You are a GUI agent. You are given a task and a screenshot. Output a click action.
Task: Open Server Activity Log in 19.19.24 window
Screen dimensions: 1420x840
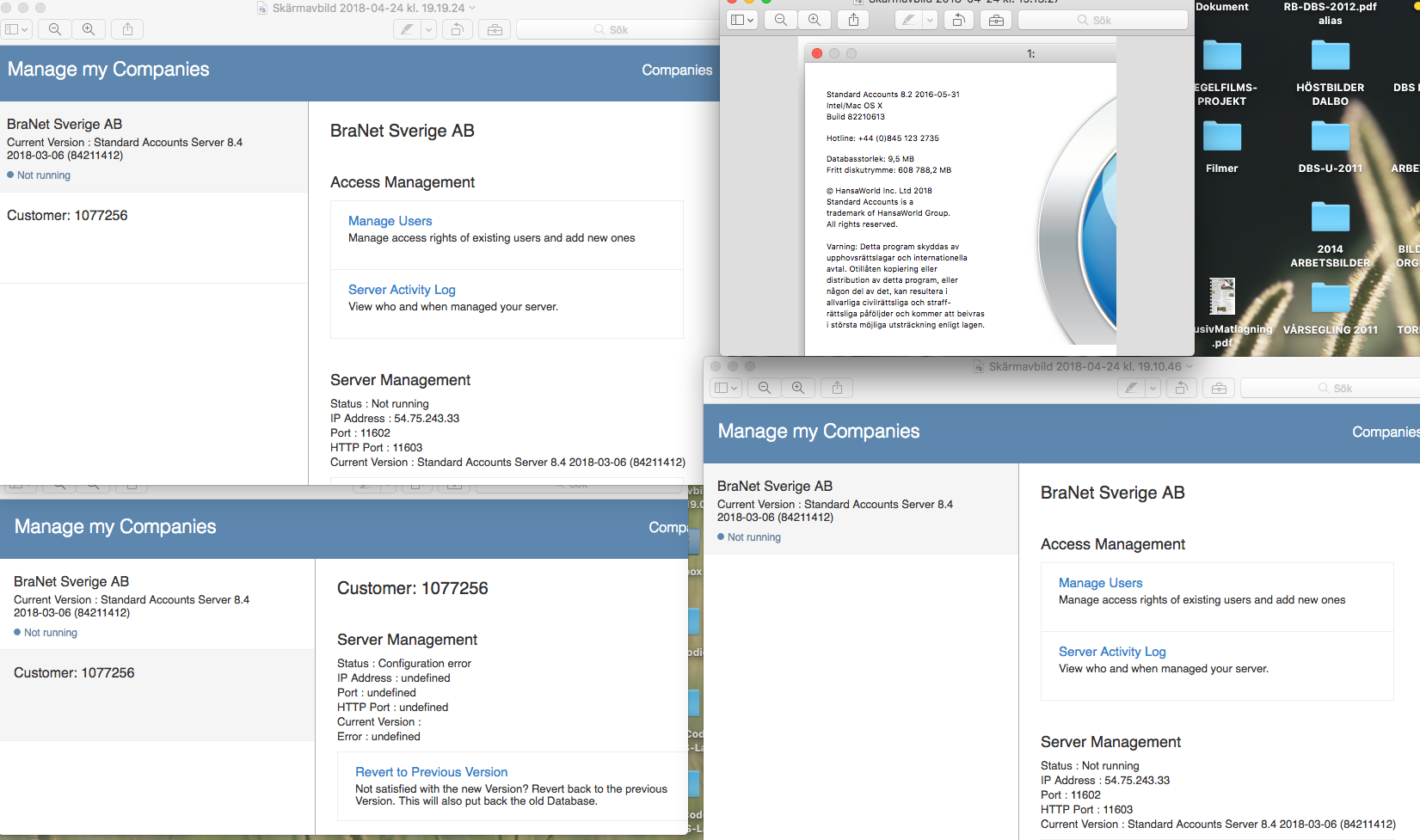(402, 290)
